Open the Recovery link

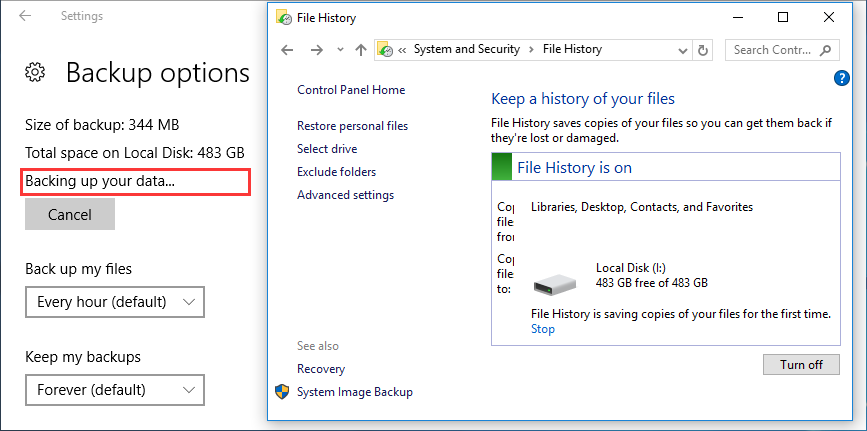[321, 369]
